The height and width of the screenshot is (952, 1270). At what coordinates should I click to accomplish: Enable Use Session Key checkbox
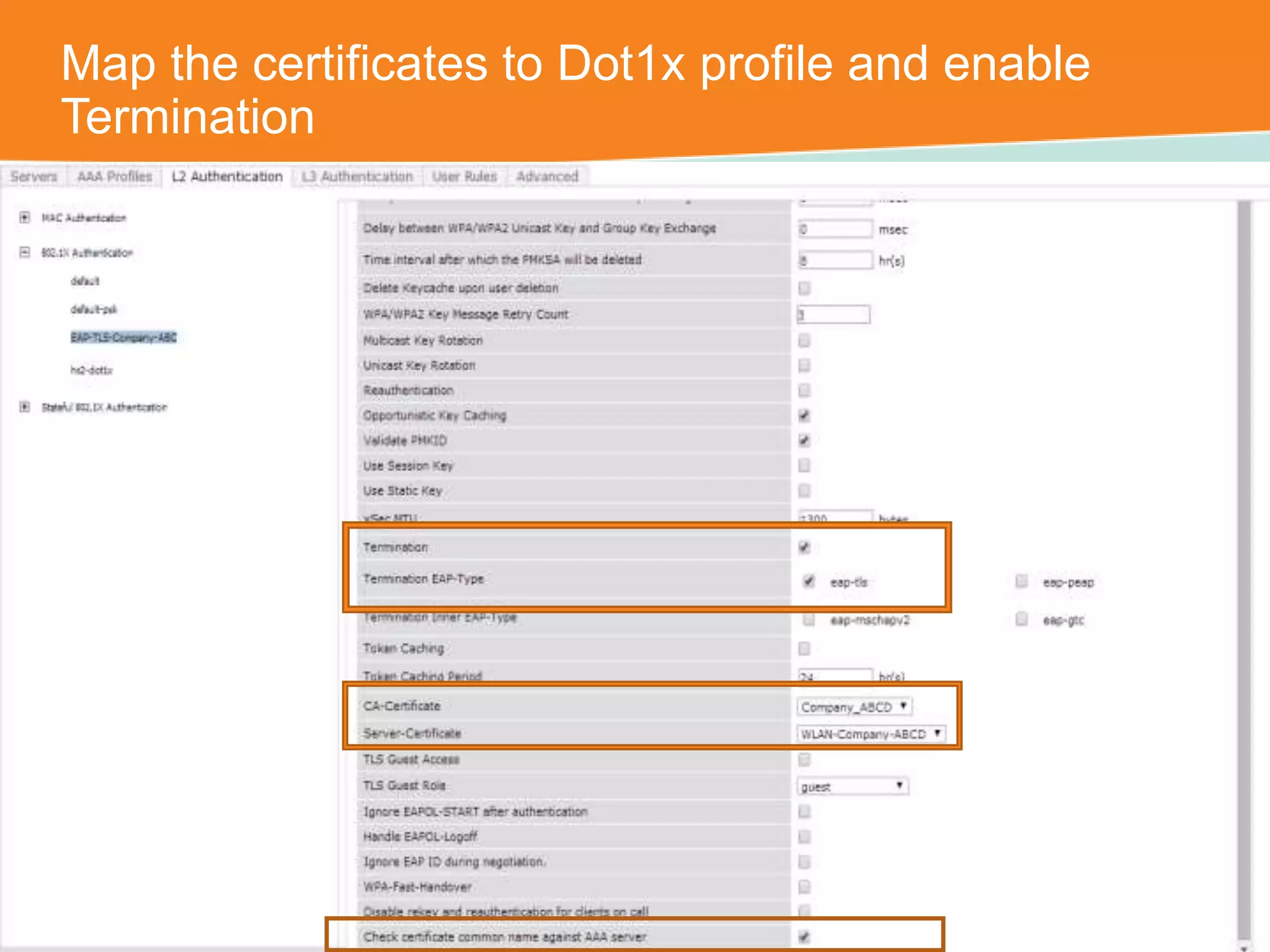pyautogui.click(x=804, y=465)
